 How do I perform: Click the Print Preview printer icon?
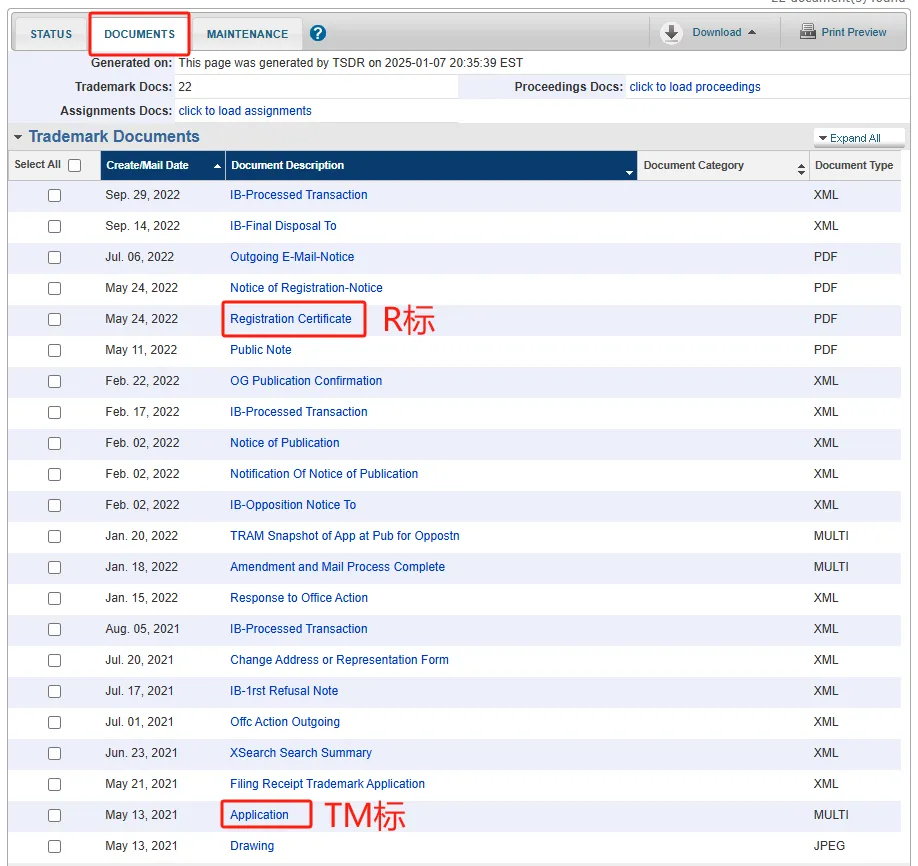coord(808,32)
